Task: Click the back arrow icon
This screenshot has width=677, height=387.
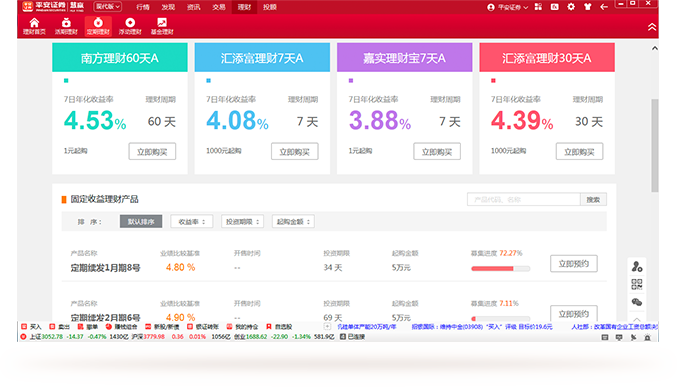Action: tap(604, 7)
